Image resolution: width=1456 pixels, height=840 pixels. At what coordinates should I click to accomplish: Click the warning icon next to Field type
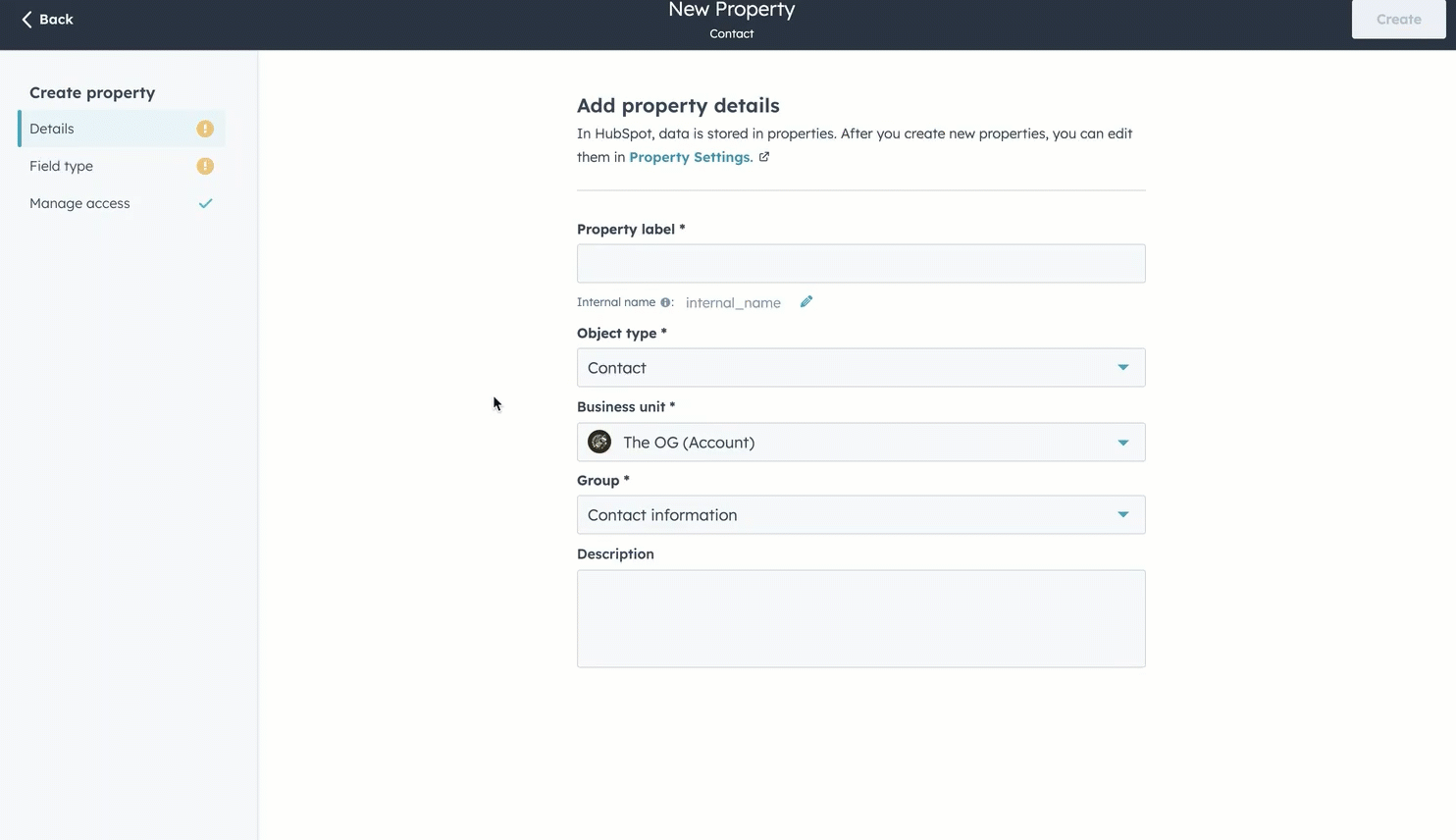pos(205,166)
